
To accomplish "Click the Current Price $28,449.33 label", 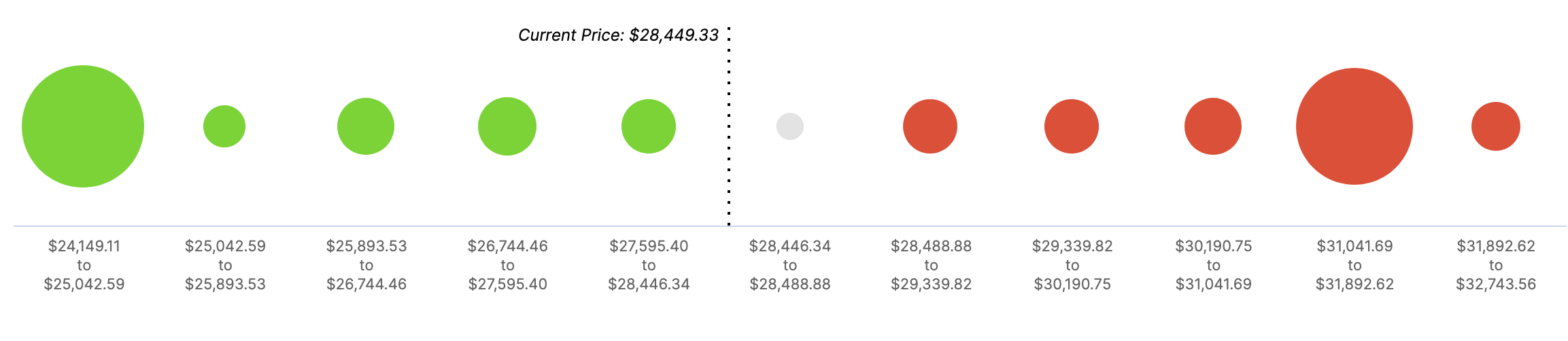I will pos(618,35).
